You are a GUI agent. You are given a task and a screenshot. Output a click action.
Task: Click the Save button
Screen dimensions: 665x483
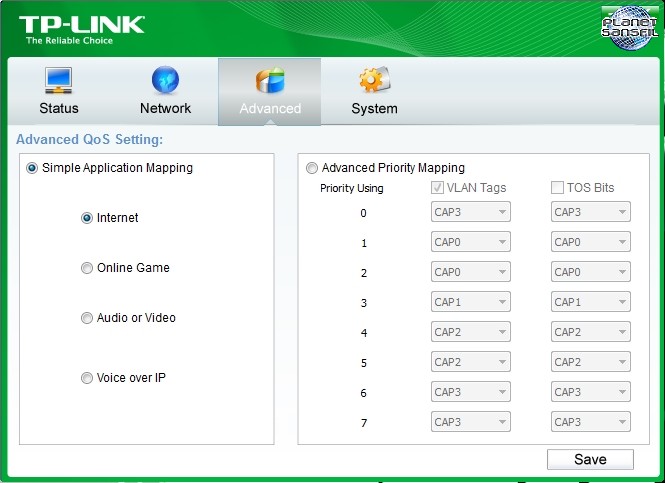coord(590,460)
